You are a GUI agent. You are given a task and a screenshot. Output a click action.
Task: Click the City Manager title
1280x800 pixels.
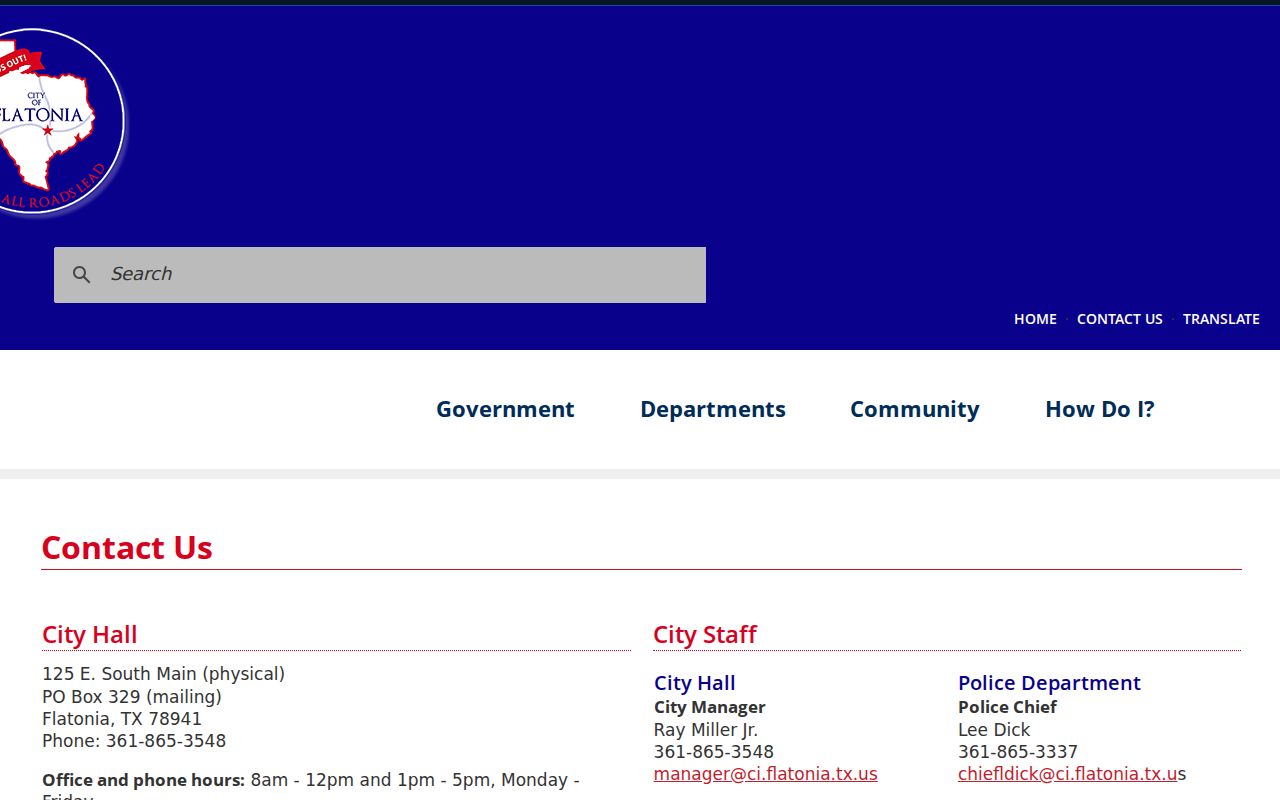point(710,707)
